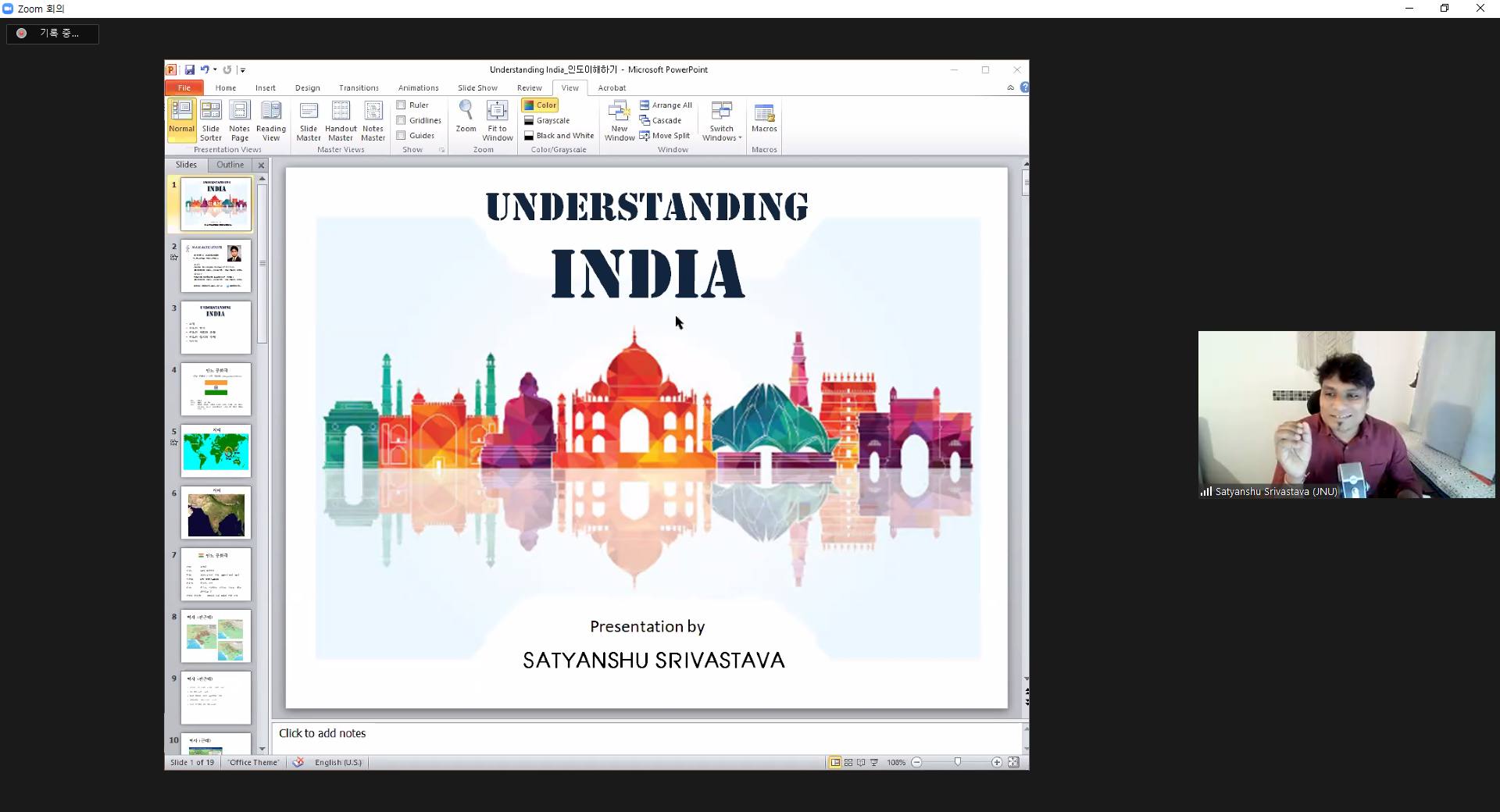The height and width of the screenshot is (812, 1500).
Task: Open Customize Quick Access Toolbar dropdown
Action: coord(243,70)
